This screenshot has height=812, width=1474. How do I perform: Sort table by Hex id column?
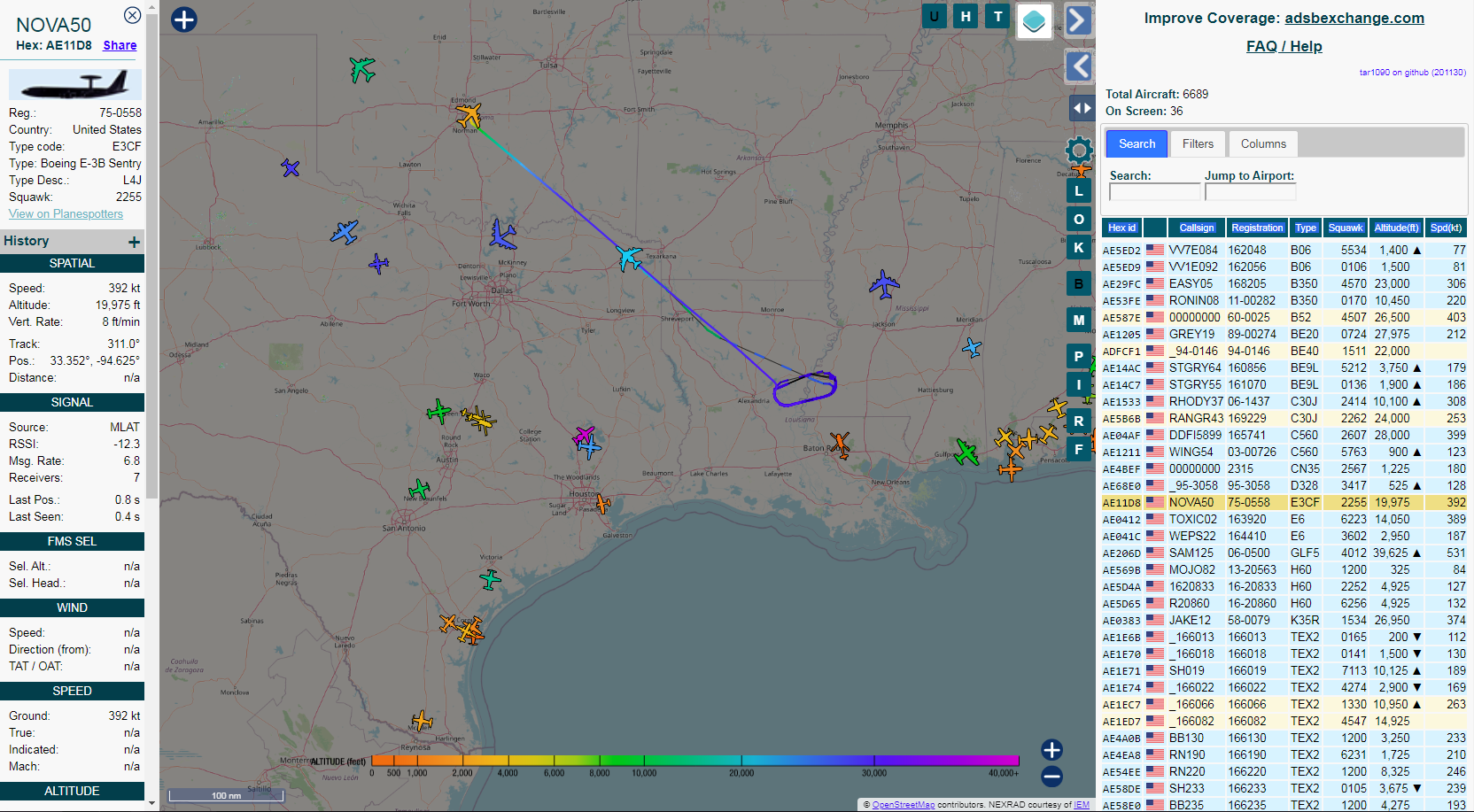[x=1121, y=228]
